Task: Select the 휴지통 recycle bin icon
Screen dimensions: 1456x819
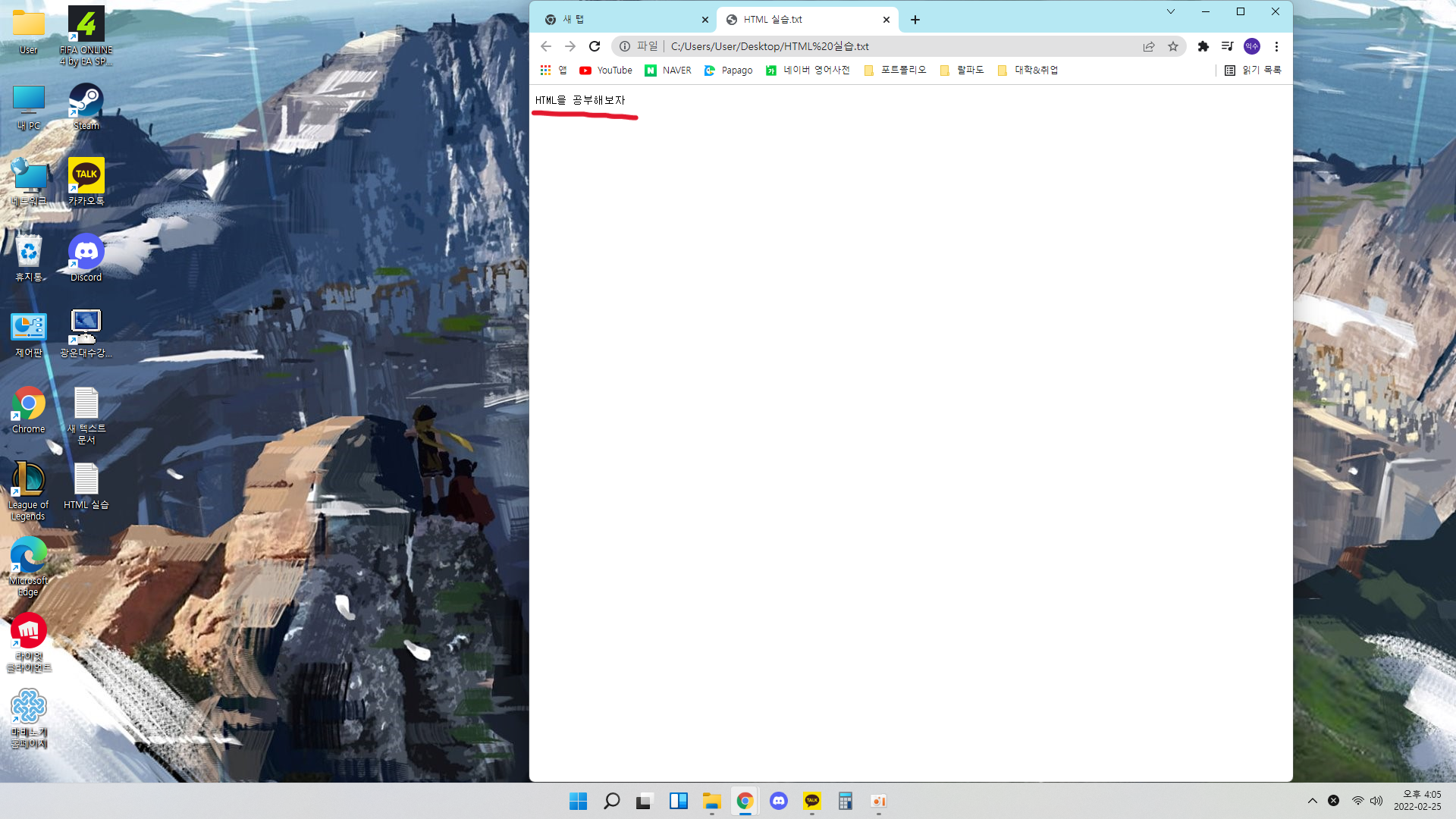Action: click(x=29, y=259)
